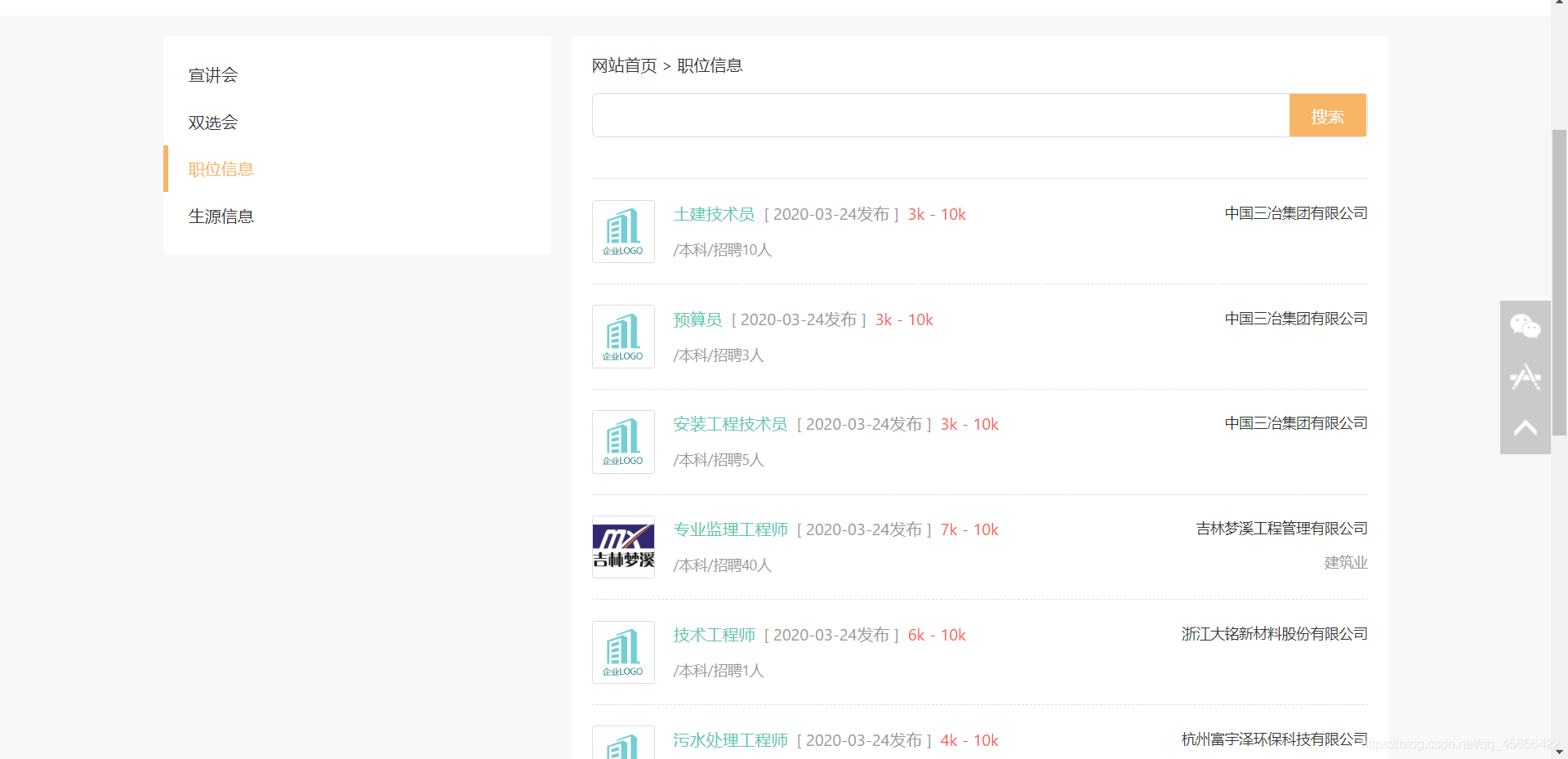Open the 安装工程技术员 job posting
This screenshot has height=759, width=1568.
click(x=730, y=424)
